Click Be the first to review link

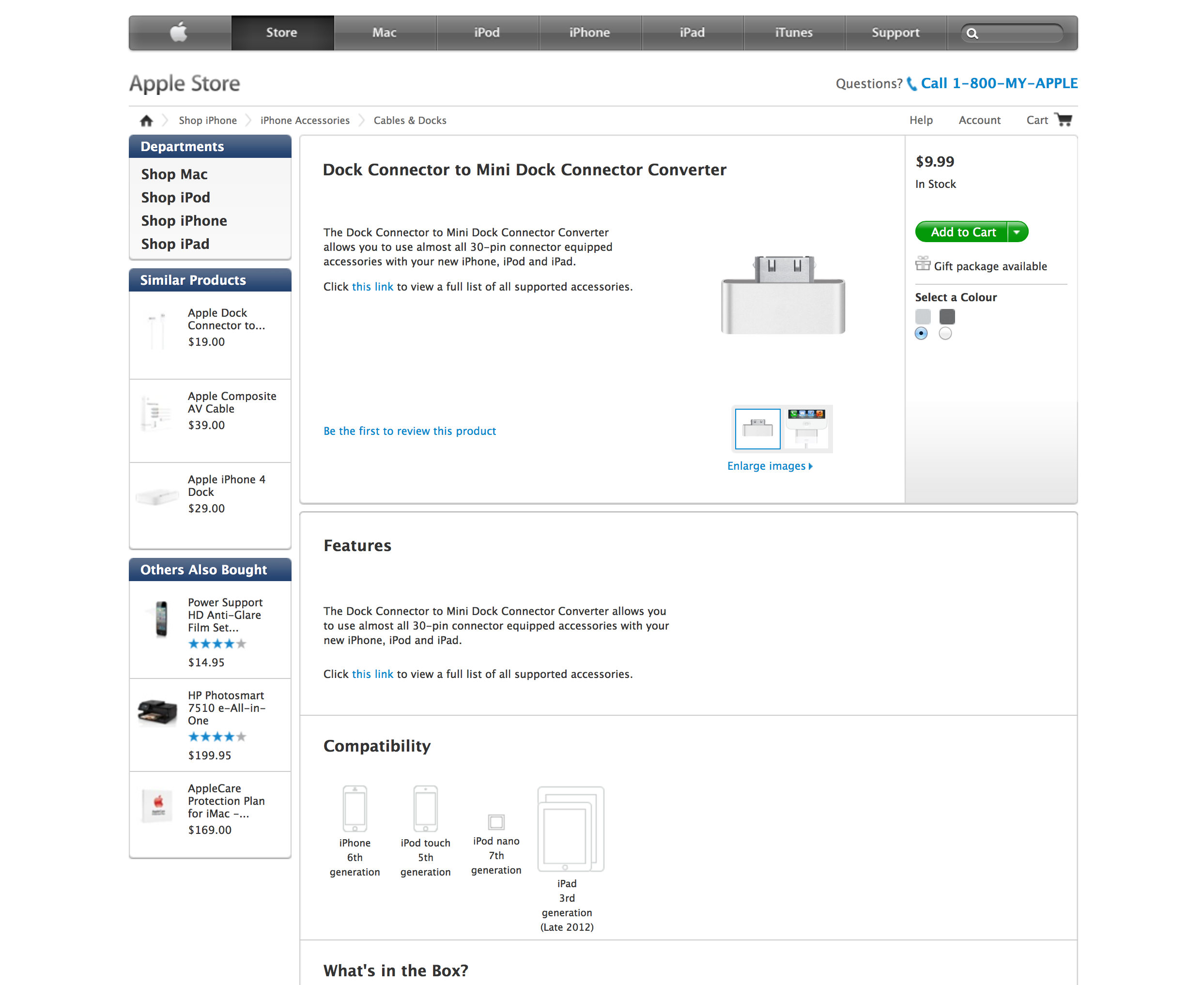tap(410, 431)
